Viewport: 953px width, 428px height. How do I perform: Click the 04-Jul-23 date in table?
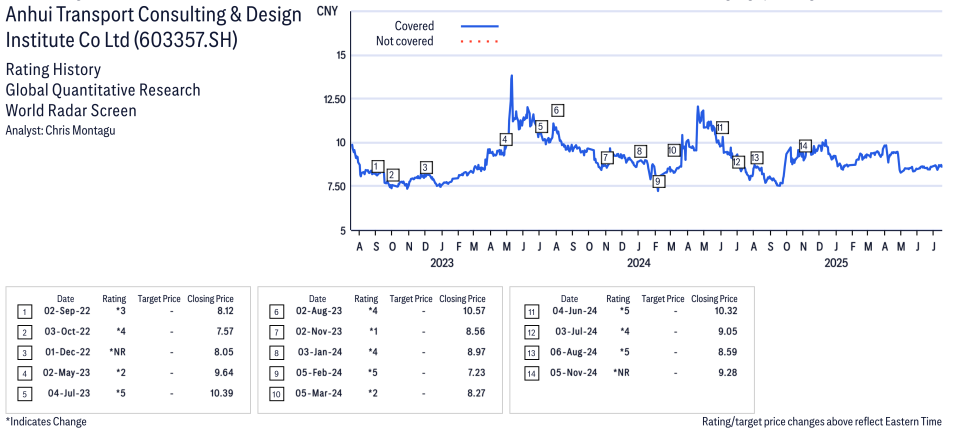tap(69, 393)
